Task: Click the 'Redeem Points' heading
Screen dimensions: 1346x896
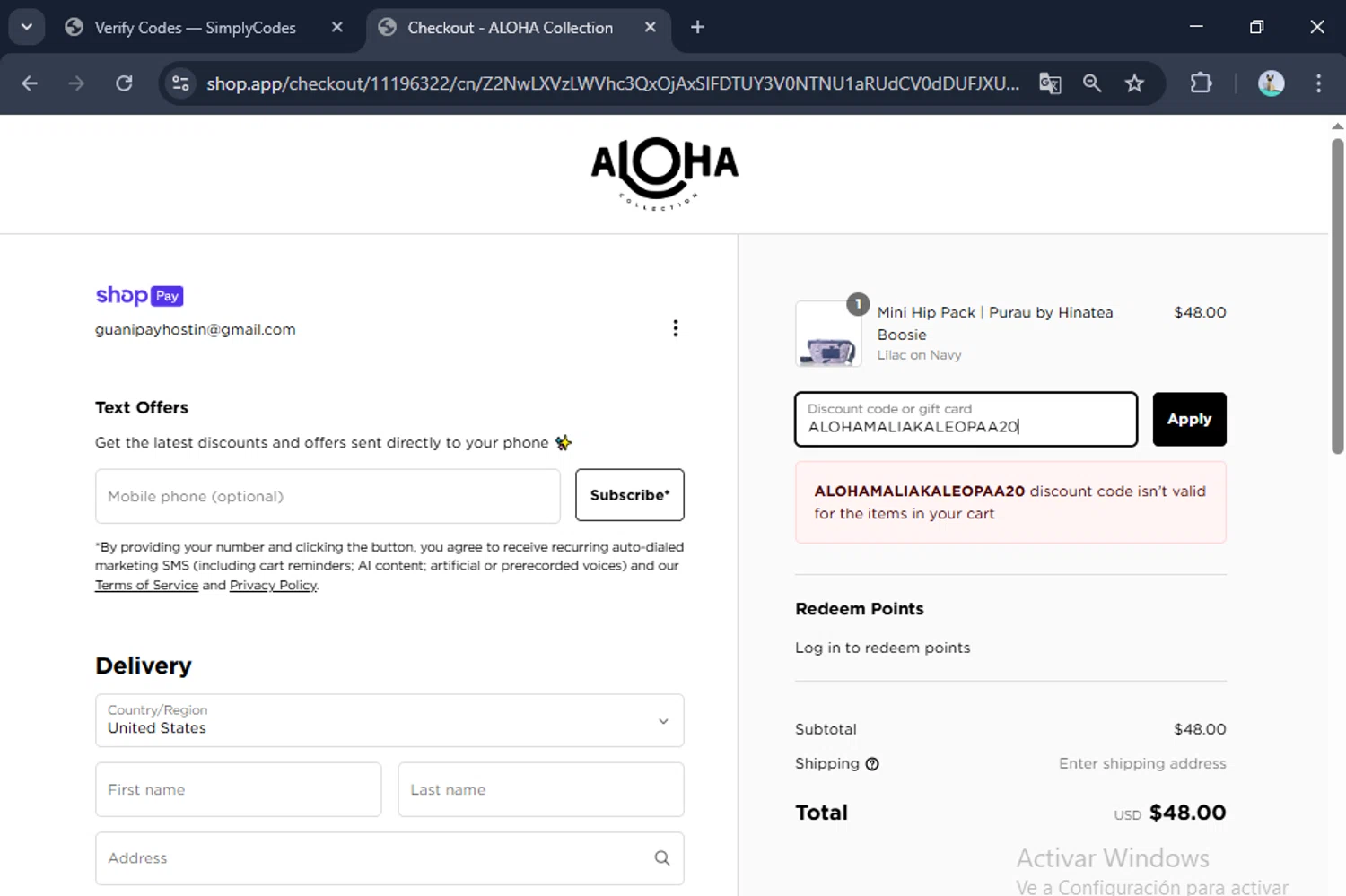Action: pyautogui.click(x=859, y=609)
